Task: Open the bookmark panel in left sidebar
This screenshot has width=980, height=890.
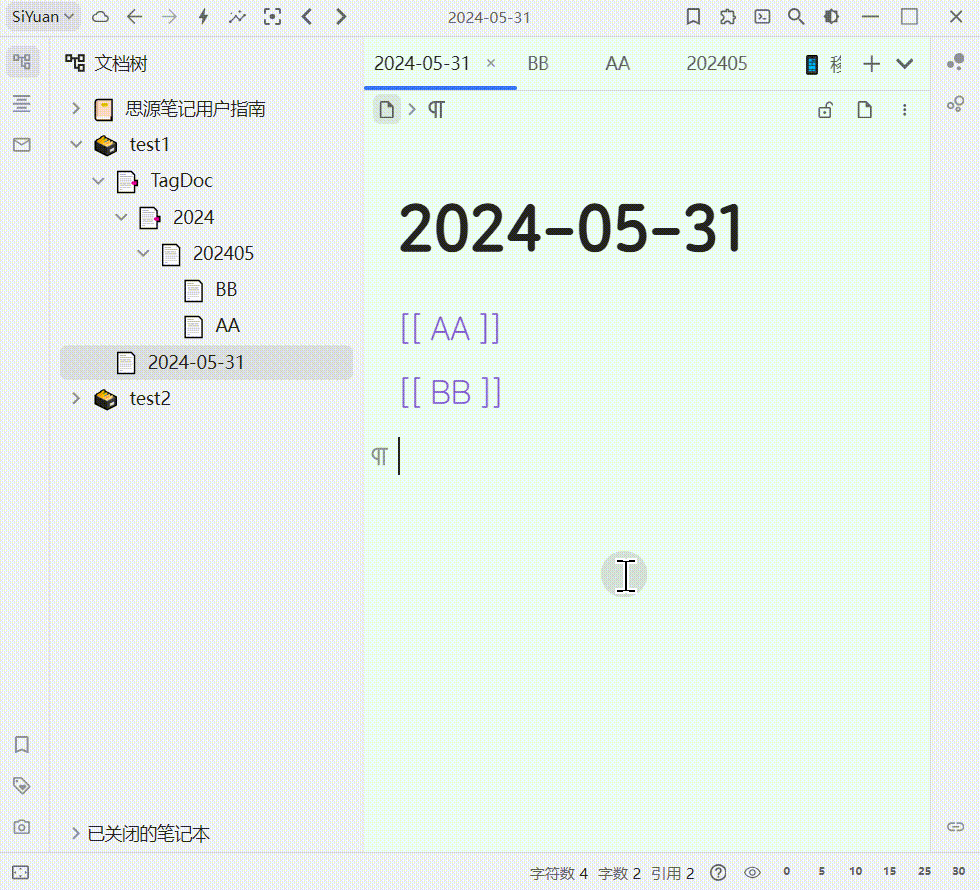Action: 22,744
